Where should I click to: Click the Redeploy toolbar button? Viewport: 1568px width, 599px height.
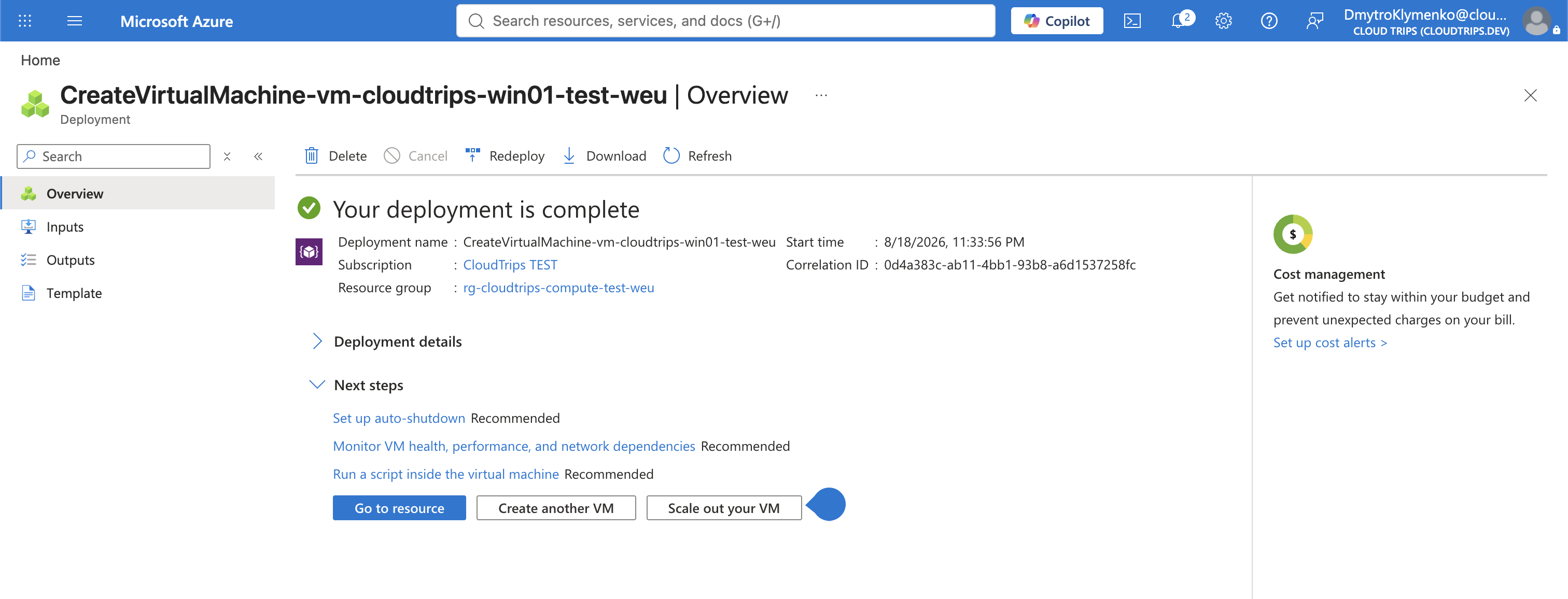pyautogui.click(x=505, y=155)
